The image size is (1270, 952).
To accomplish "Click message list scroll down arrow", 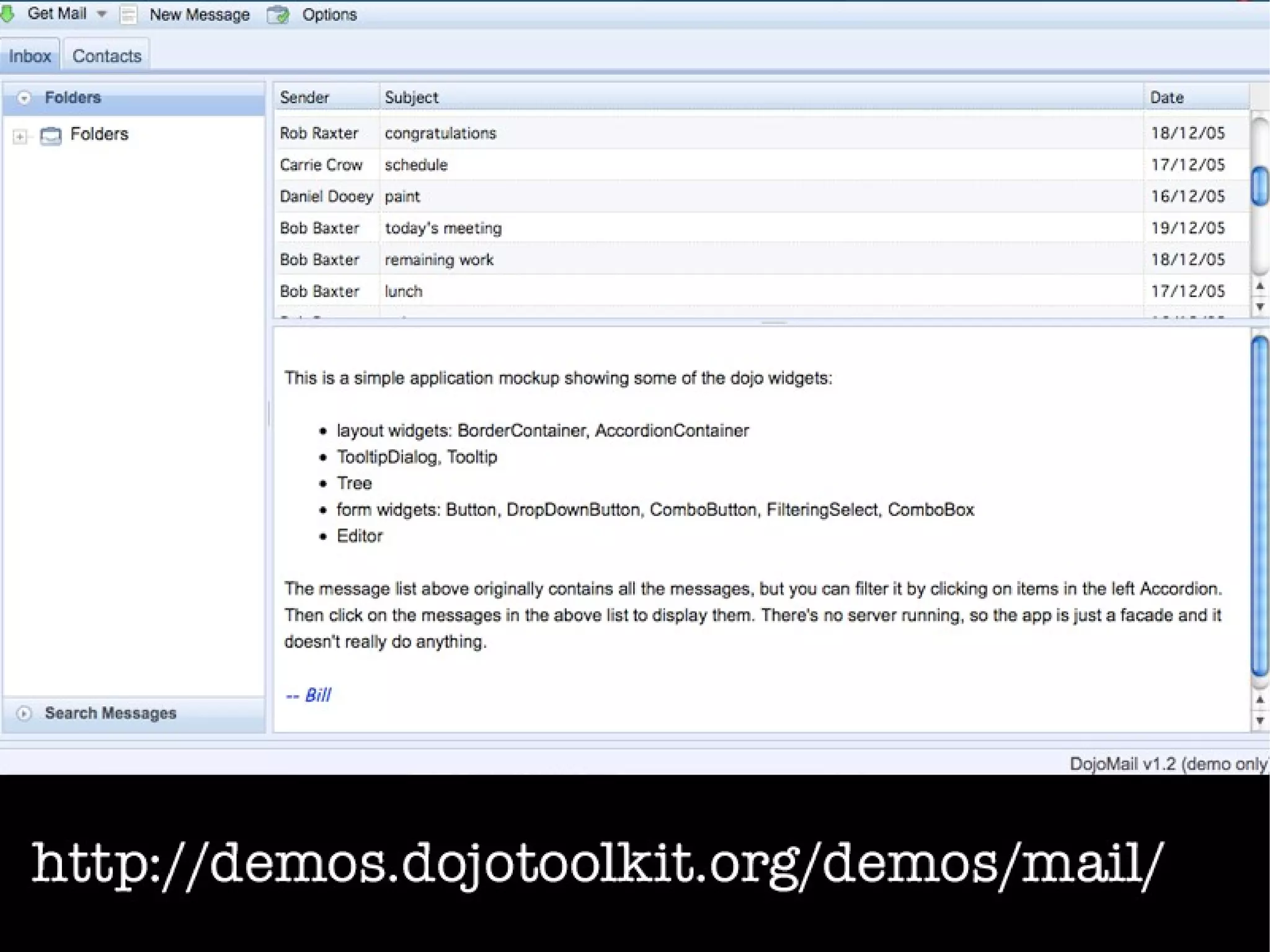I will (x=1259, y=307).
